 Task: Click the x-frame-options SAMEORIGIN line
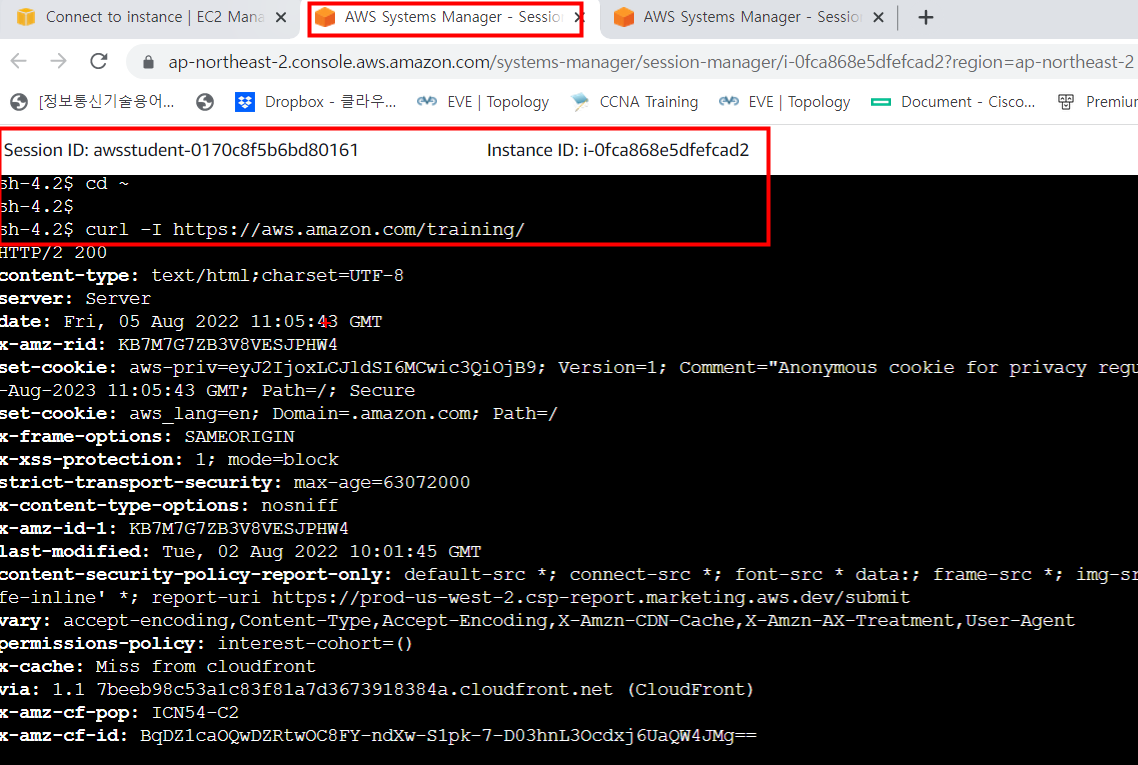point(147,437)
